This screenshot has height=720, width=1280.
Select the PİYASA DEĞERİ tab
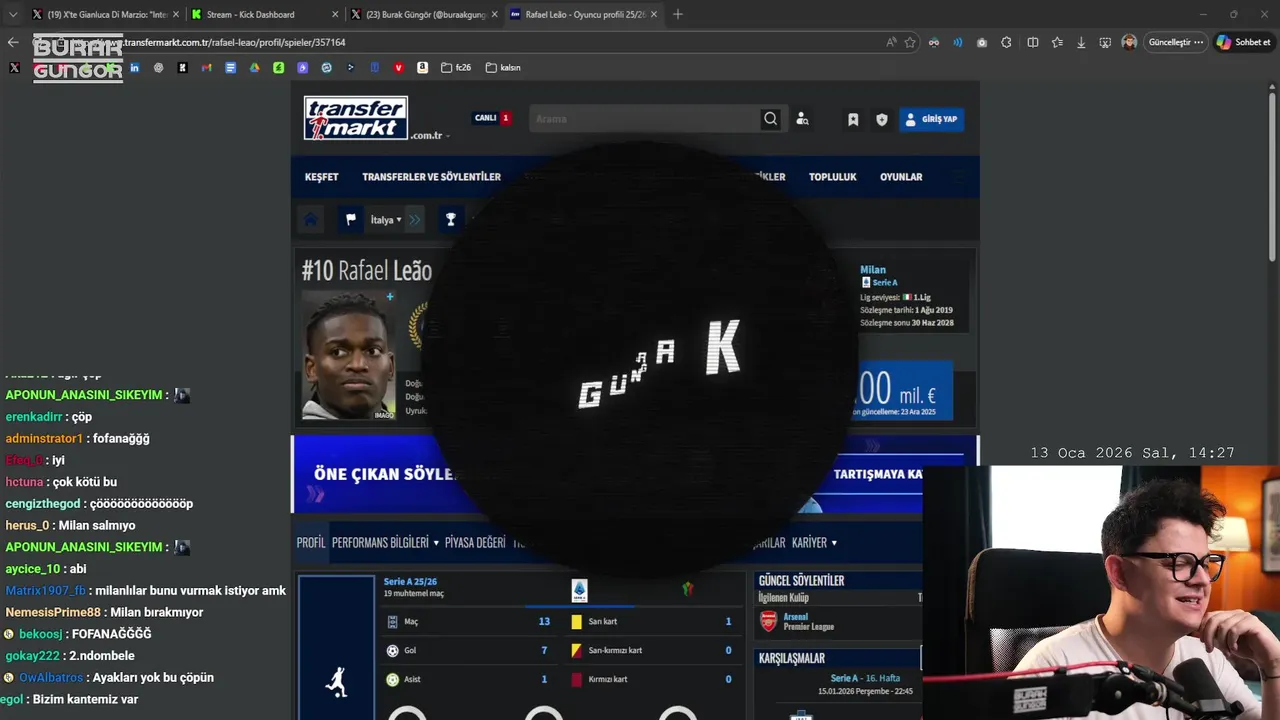coord(475,543)
